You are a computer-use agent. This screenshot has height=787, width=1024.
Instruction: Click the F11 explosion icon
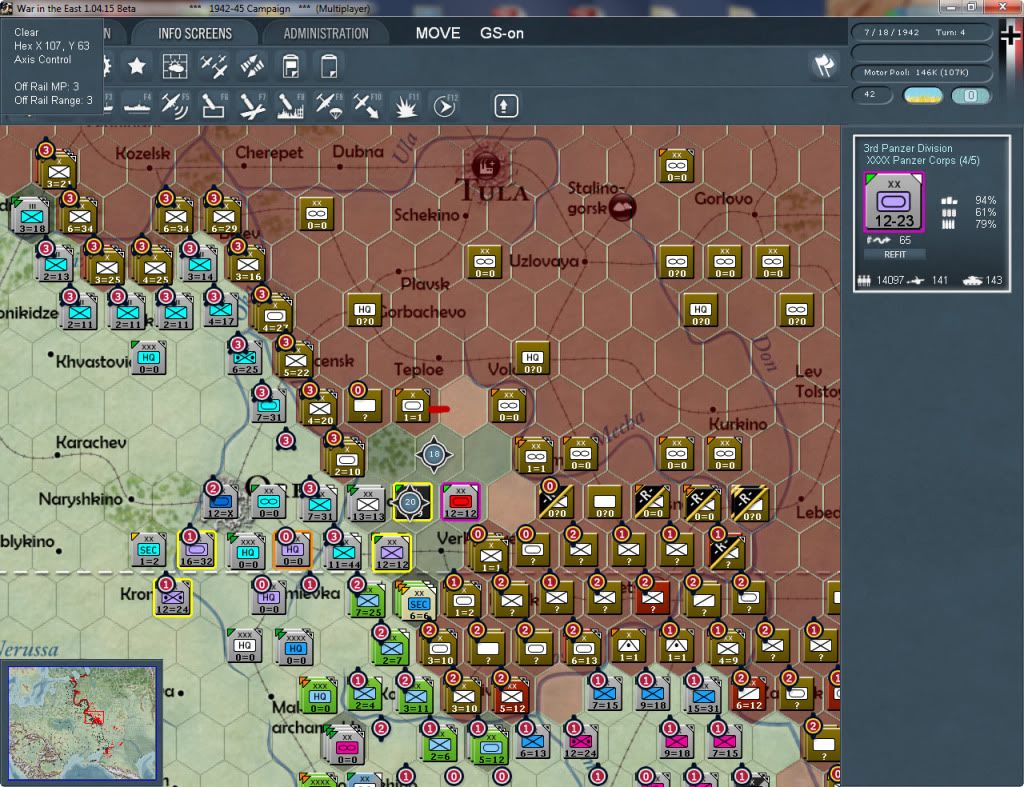406,106
